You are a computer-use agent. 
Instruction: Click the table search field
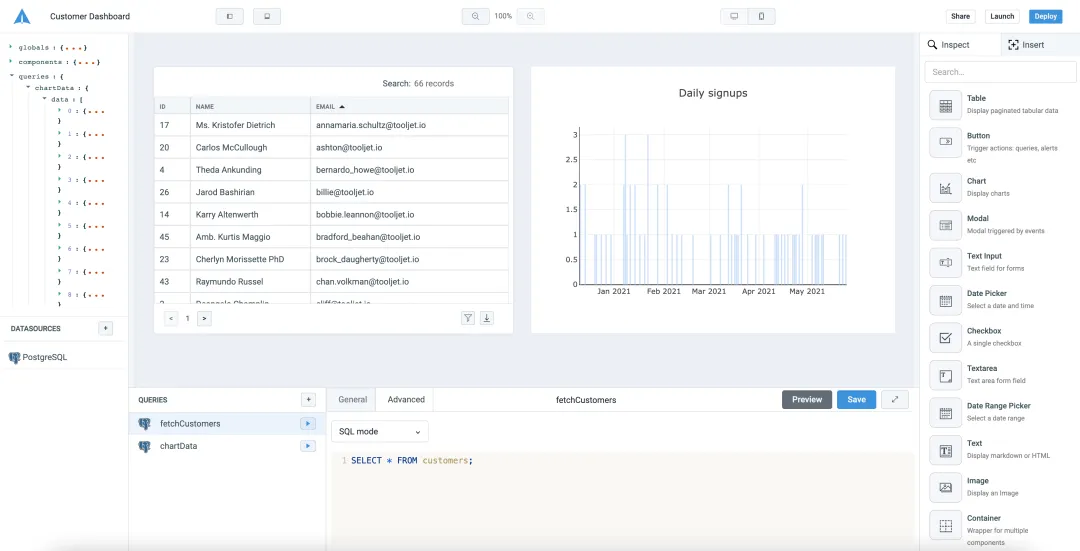tap(434, 83)
